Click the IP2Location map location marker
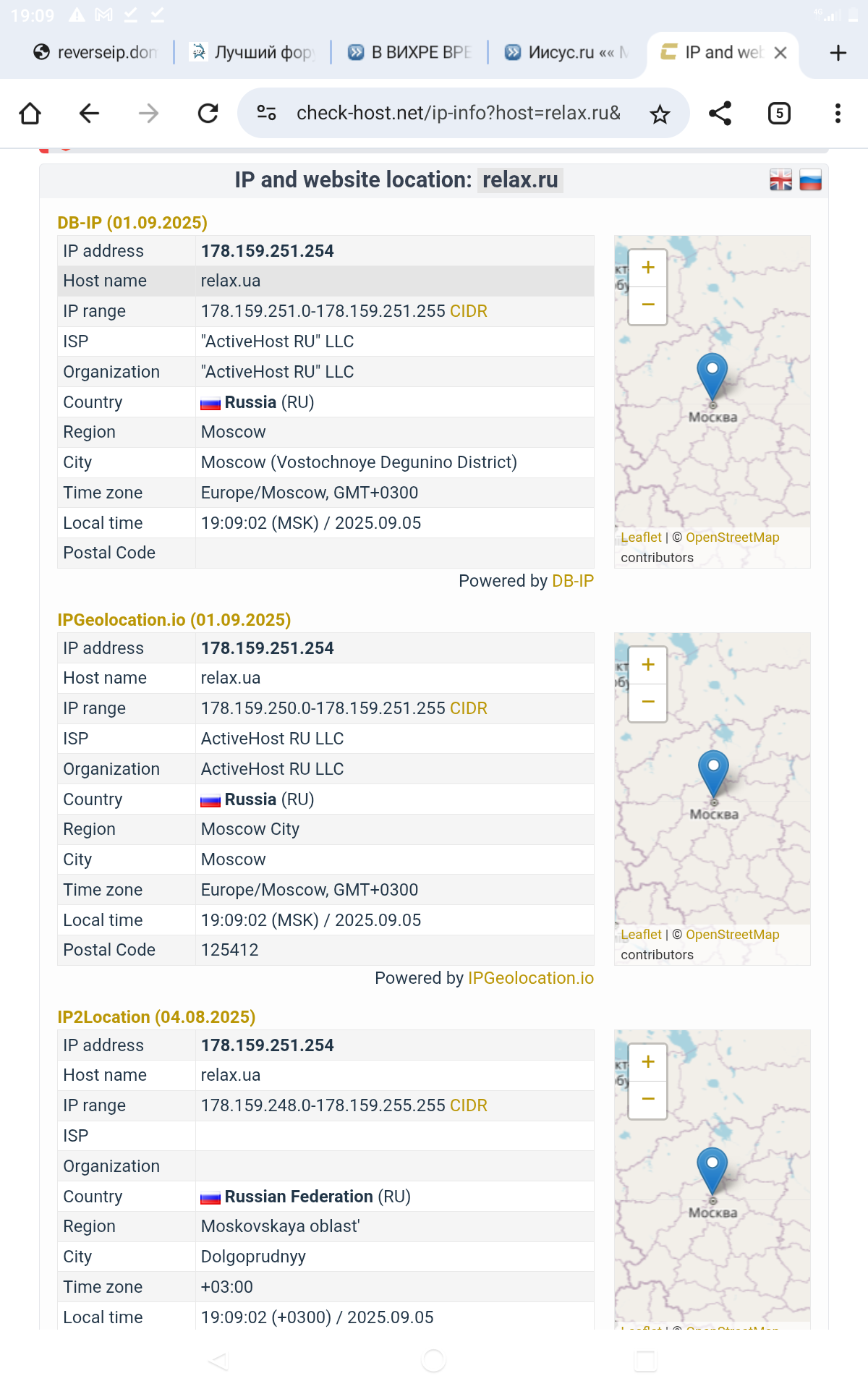Image resolution: width=868 pixels, height=1389 pixels. 712,1172
